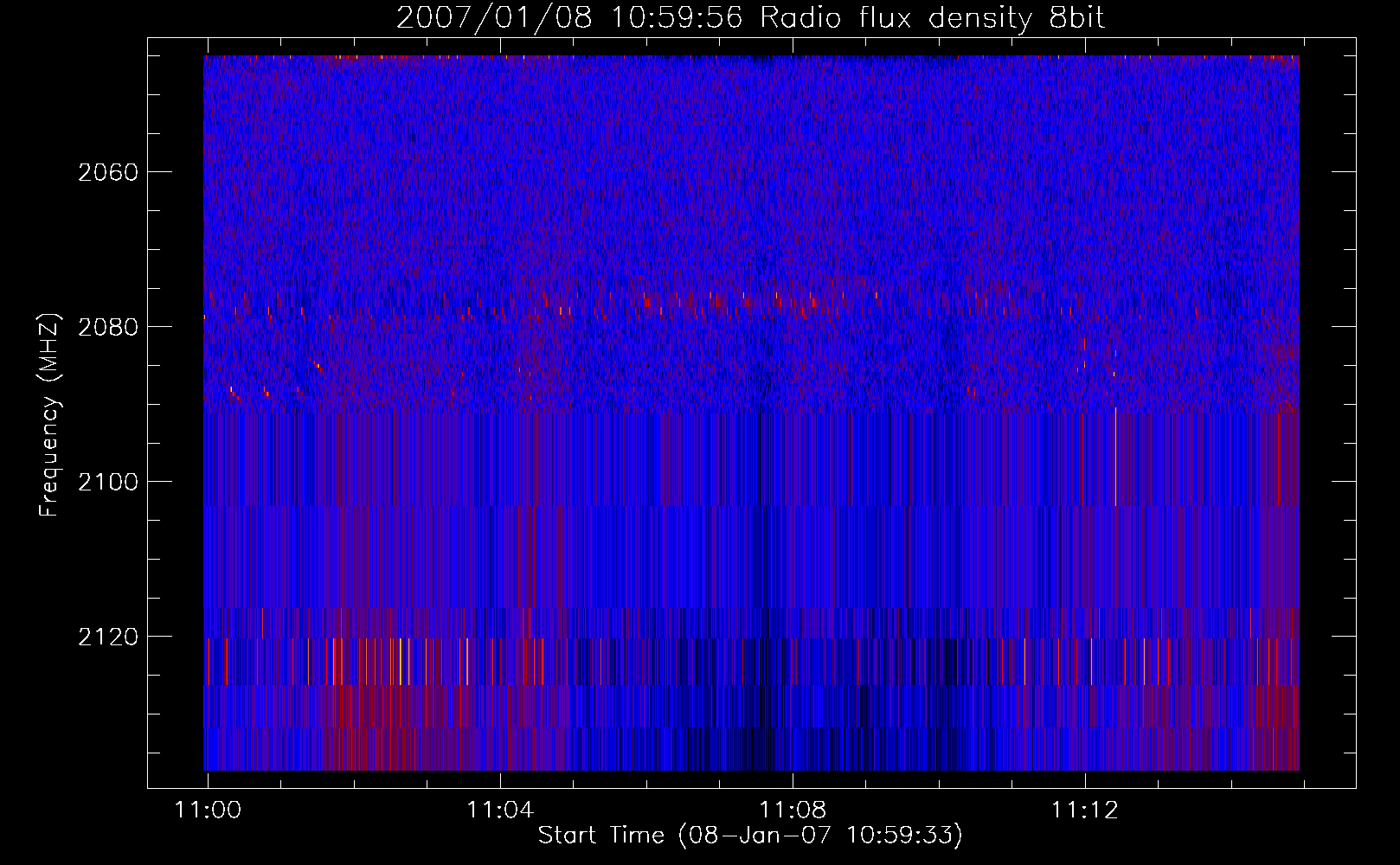This screenshot has height=865, width=1400.
Task: Click the 'Frequency (MHZ)' y-axis title
Action: click(49, 415)
